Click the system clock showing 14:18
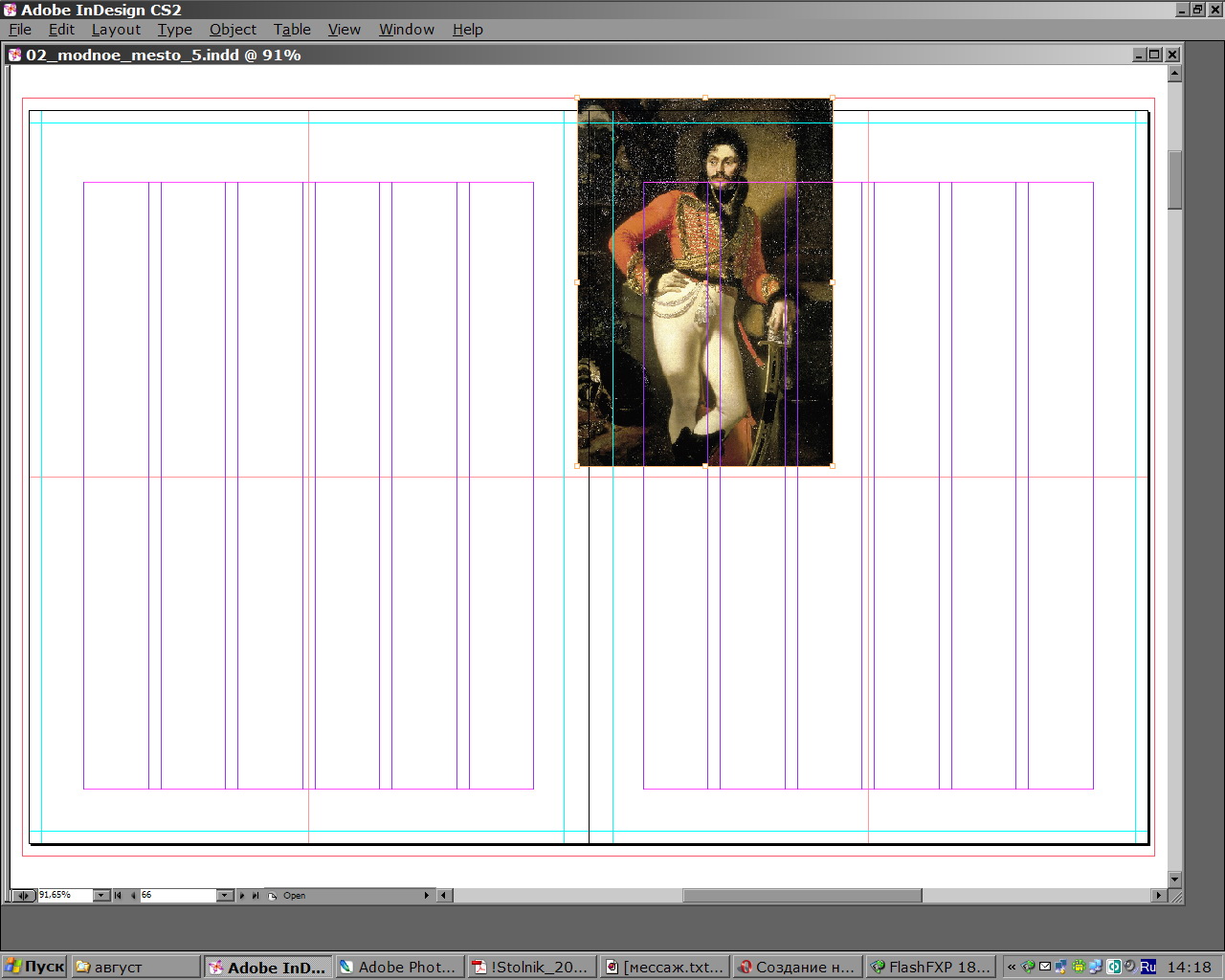This screenshot has width=1225, height=980. click(1189, 967)
